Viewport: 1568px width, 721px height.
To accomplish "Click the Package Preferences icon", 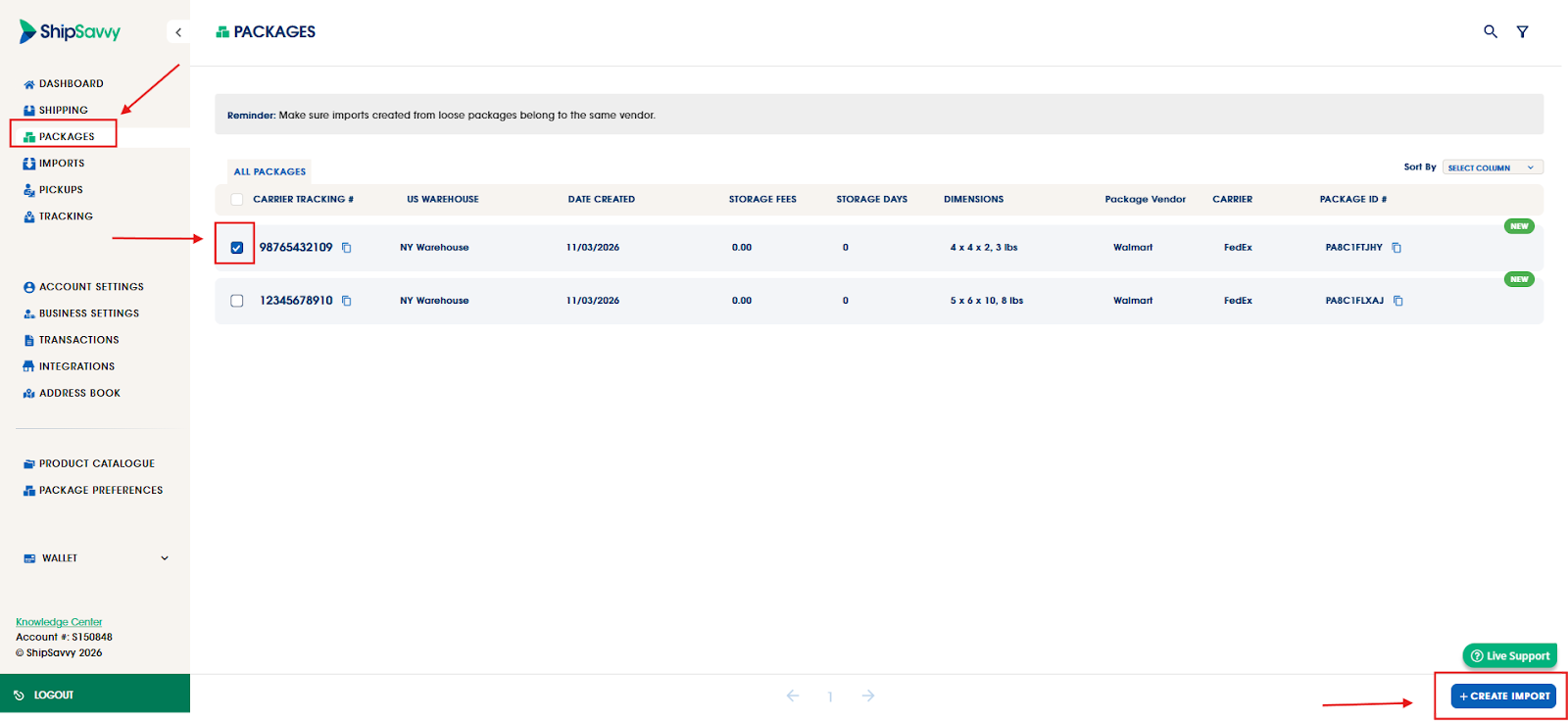I will [29, 490].
